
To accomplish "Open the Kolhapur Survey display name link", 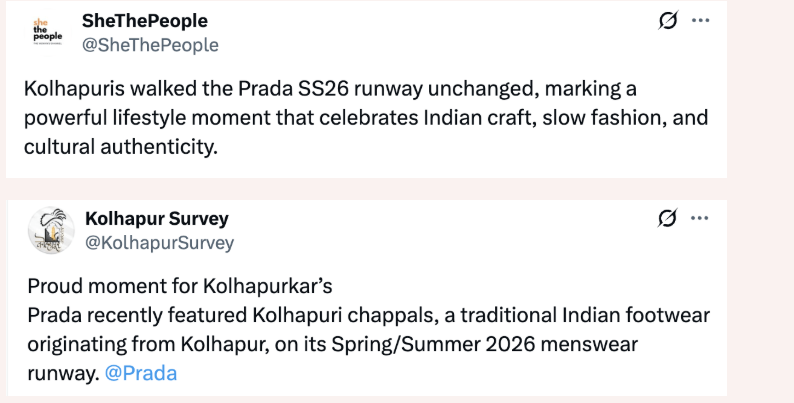I will pos(157,218).
